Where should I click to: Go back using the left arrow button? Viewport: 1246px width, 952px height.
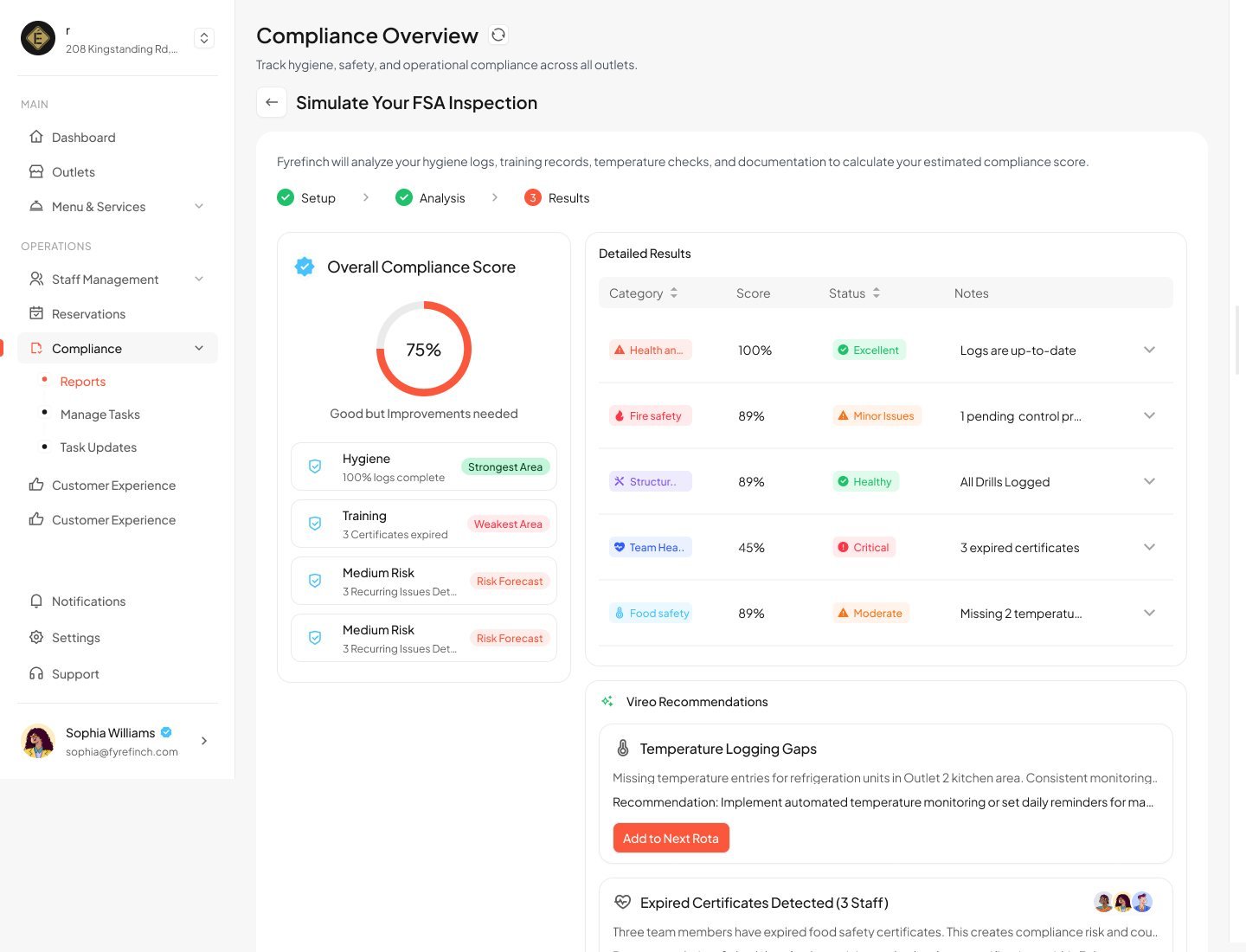tap(272, 102)
